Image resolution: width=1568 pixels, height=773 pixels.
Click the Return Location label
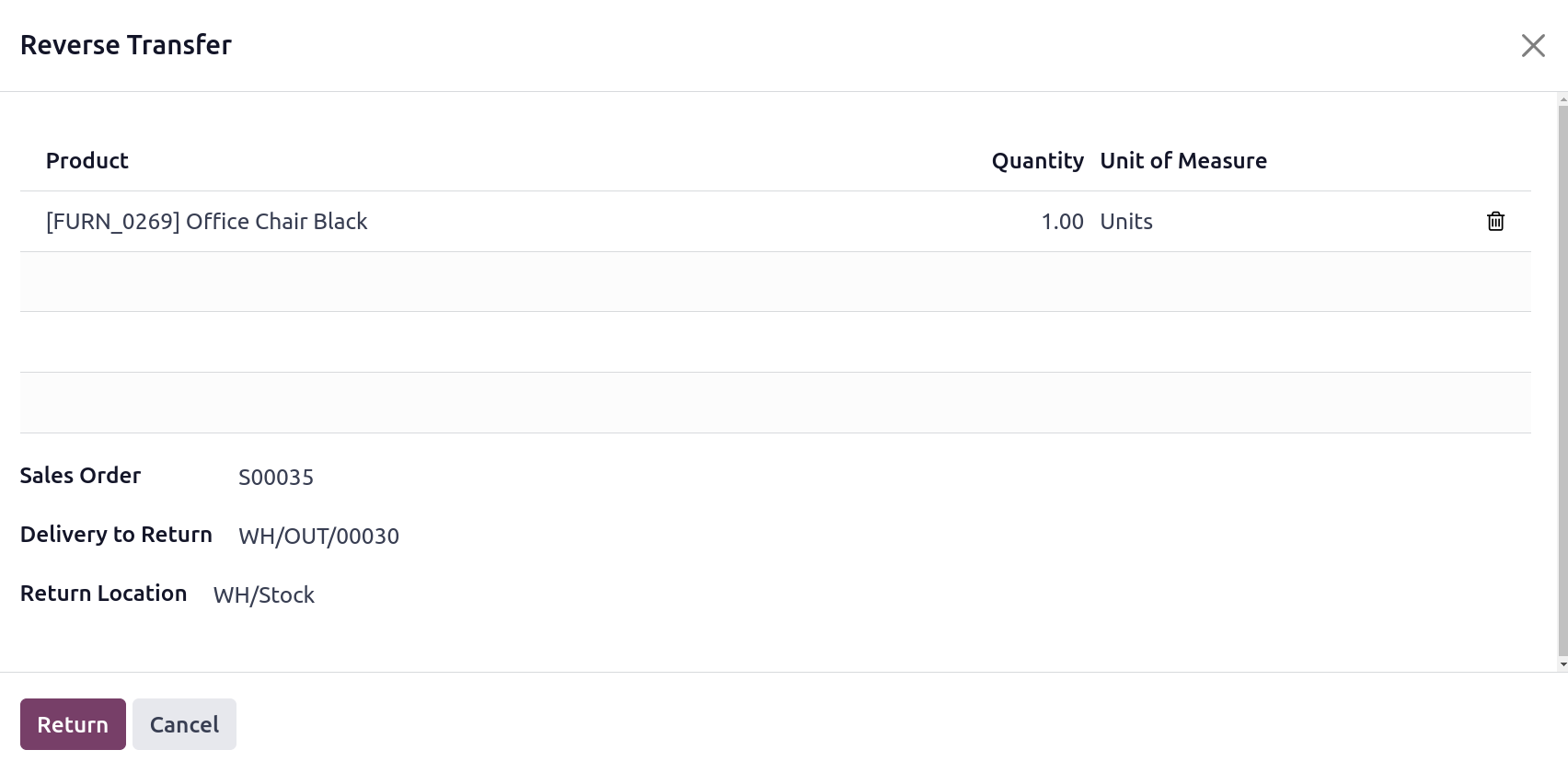tap(103, 594)
